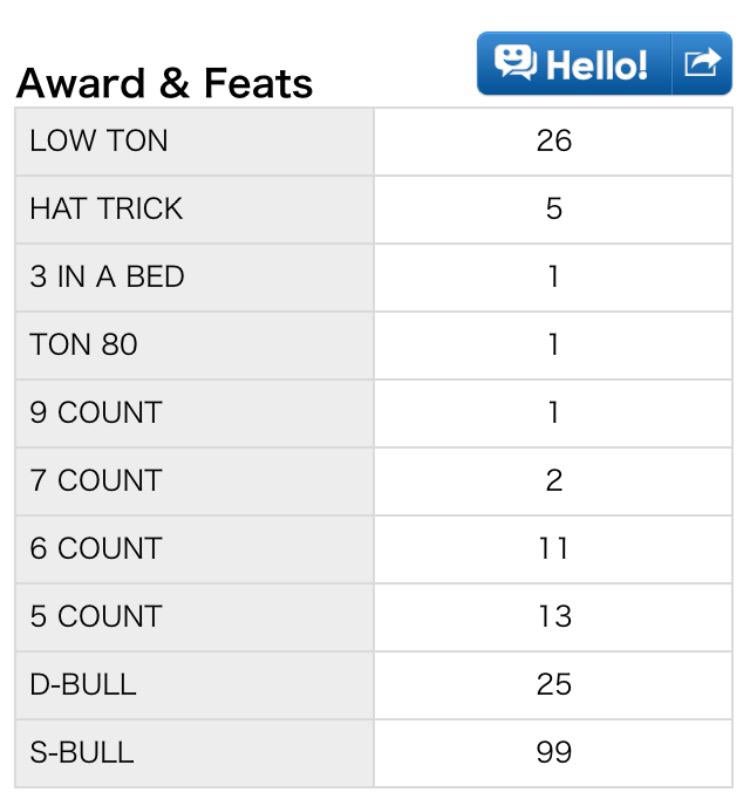
Task: Click the 3 IN A BED label
Action: [107, 277]
